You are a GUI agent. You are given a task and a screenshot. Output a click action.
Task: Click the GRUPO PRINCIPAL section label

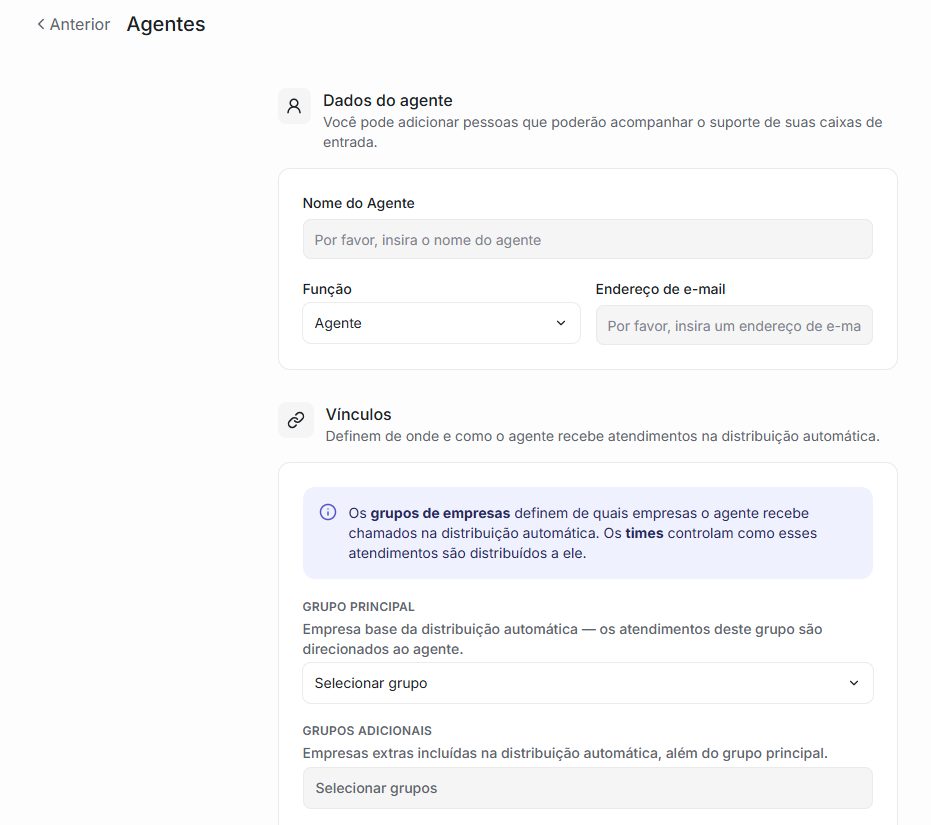tap(358, 606)
